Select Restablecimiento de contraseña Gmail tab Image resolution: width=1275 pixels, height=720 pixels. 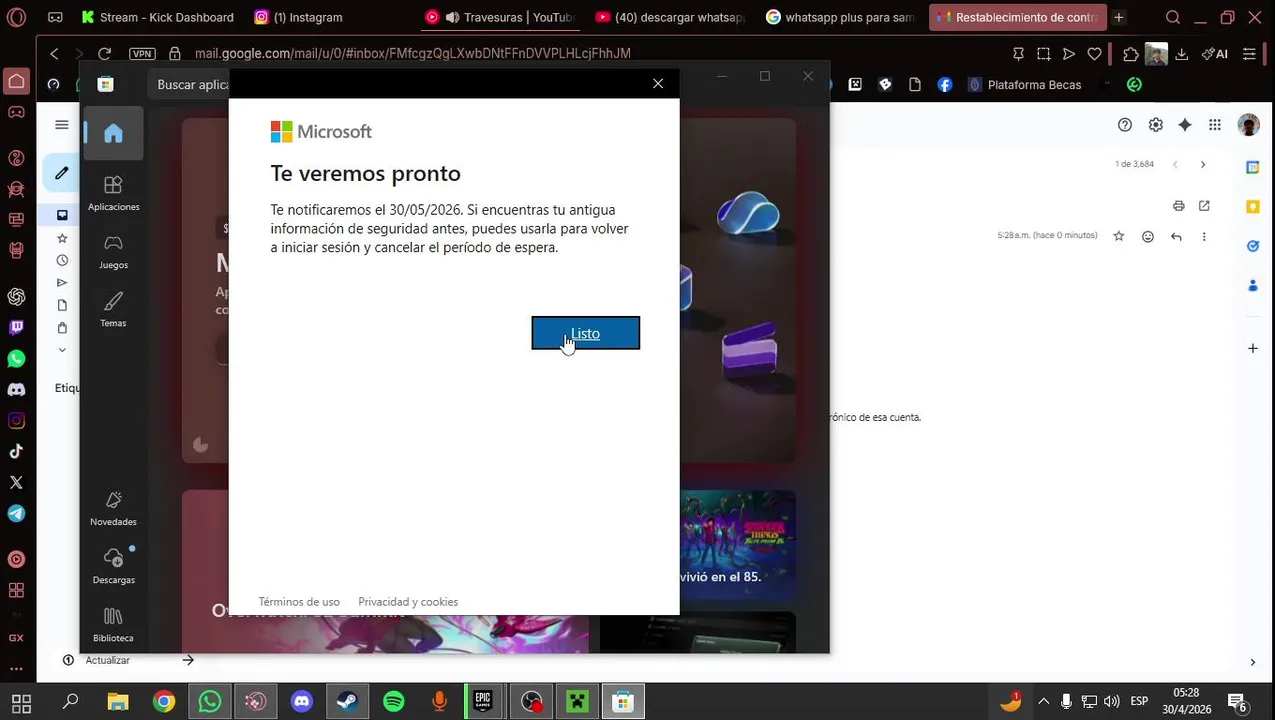[x=1018, y=17]
